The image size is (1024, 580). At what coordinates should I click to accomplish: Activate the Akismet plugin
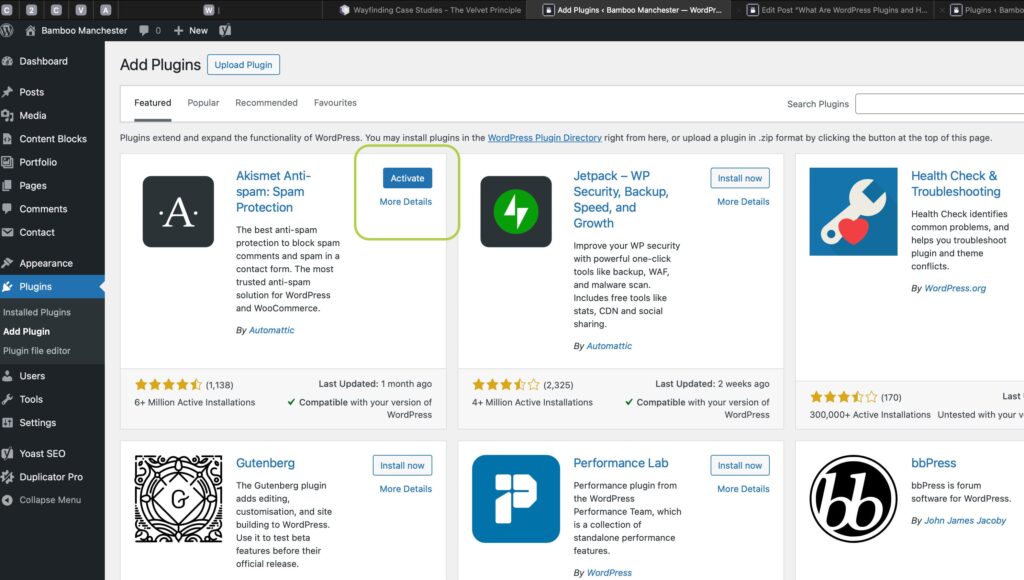point(407,178)
